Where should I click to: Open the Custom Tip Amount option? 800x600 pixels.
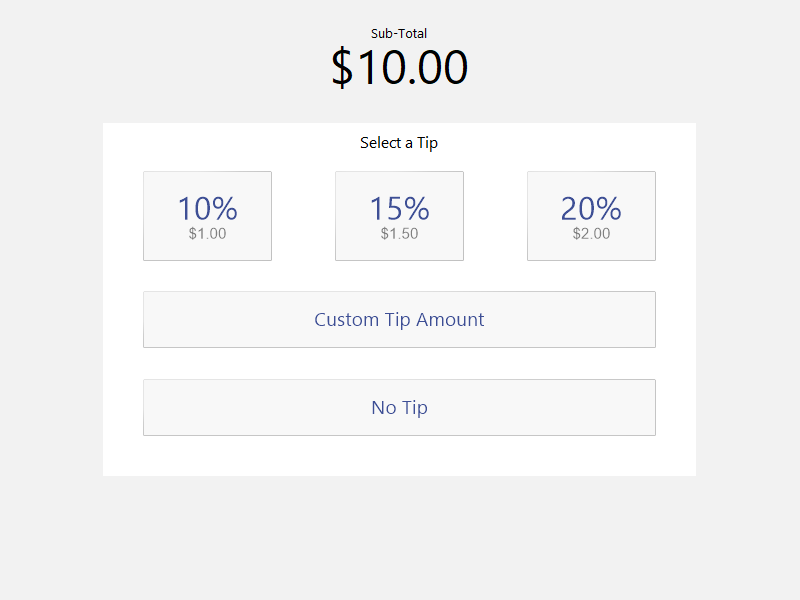(x=399, y=319)
